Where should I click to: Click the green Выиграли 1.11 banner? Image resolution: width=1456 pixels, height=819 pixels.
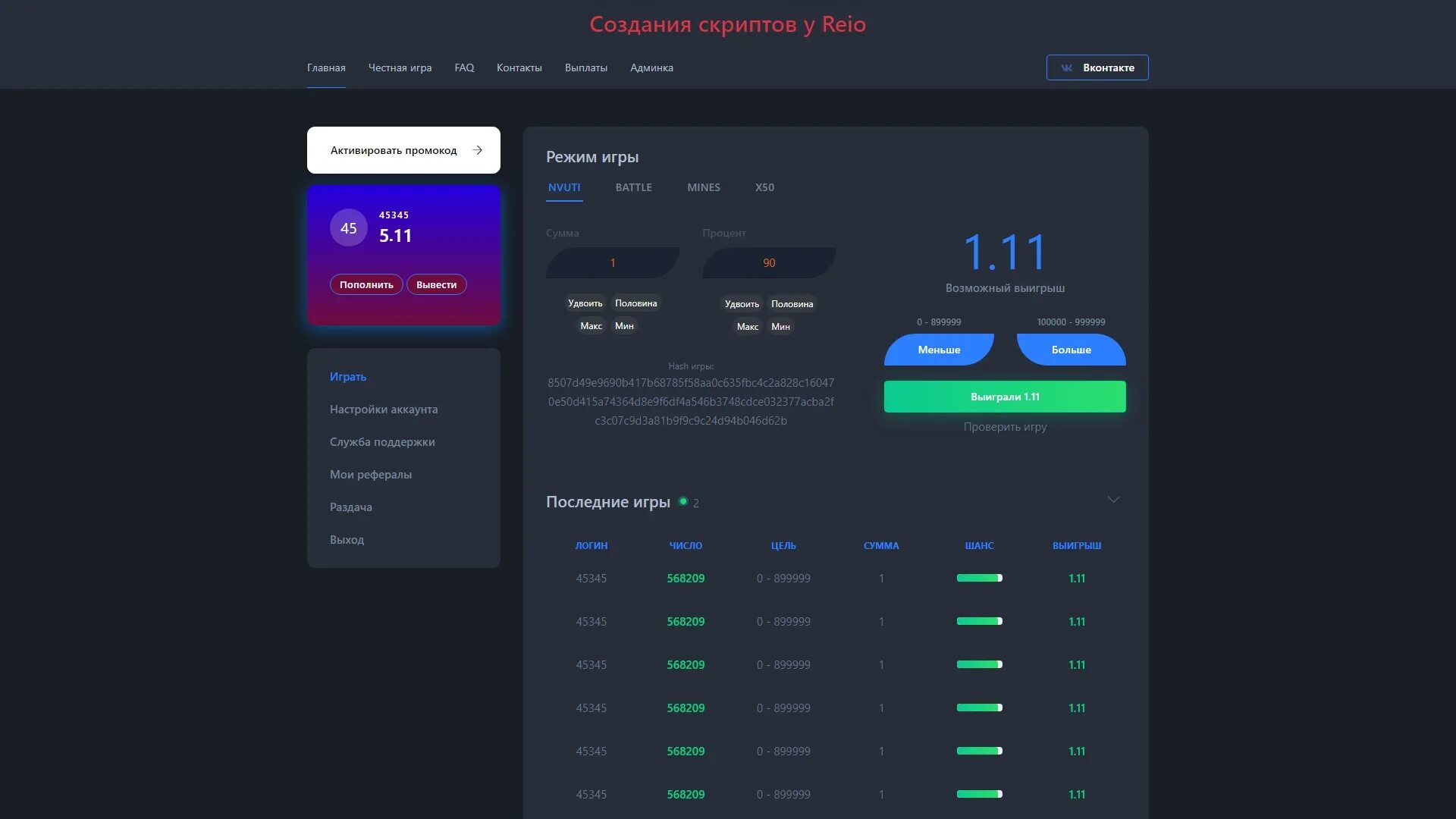[x=1005, y=397]
